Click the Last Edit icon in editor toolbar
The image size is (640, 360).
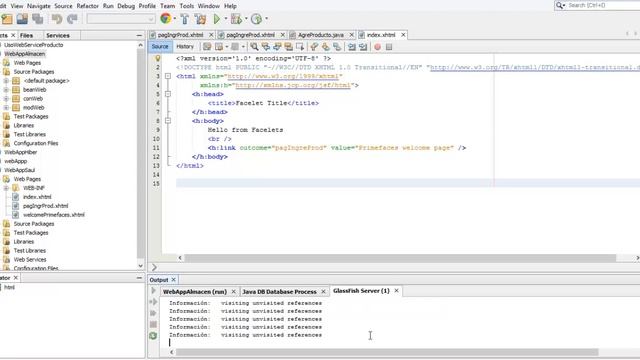pyautogui.click(x=207, y=47)
